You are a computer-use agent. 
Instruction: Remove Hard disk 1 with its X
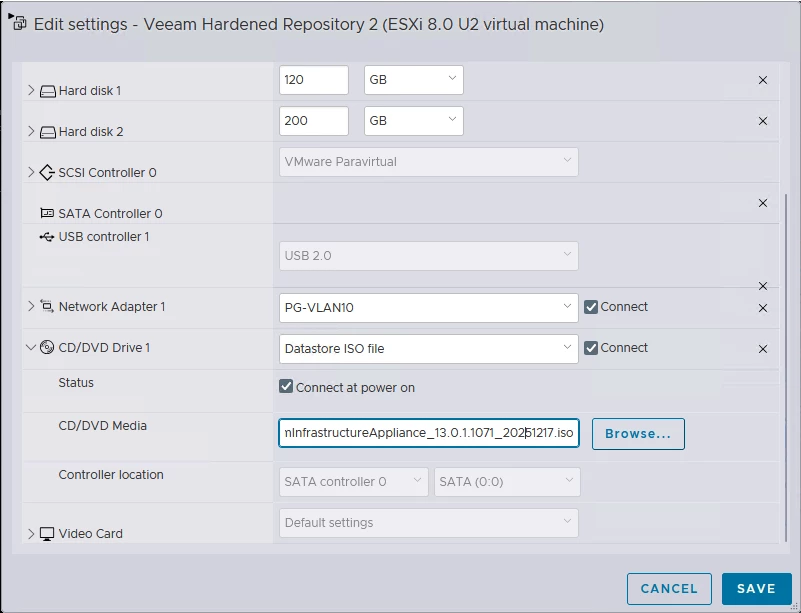[763, 80]
